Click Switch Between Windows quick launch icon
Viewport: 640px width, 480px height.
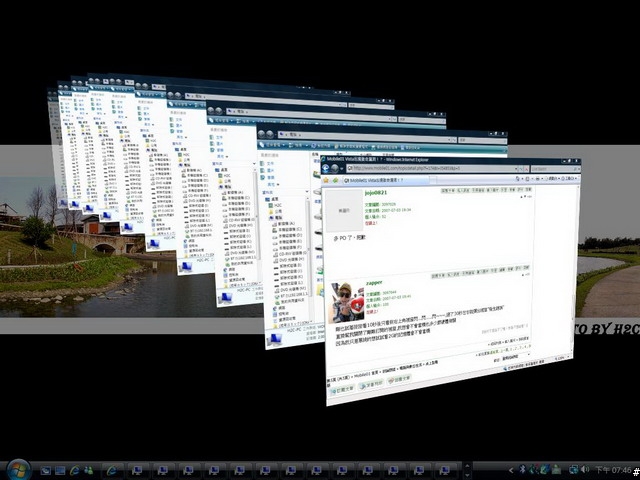tap(60, 471)
